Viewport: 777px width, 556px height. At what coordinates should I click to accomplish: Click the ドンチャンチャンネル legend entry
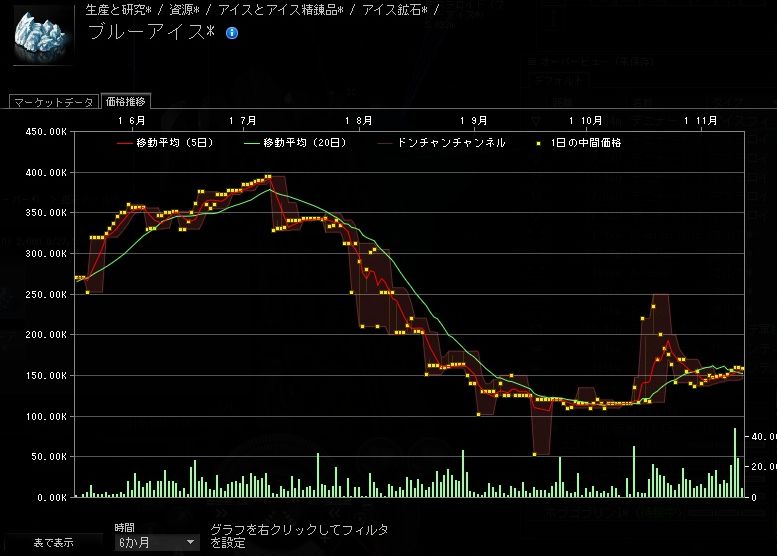(x=442, y=143)
